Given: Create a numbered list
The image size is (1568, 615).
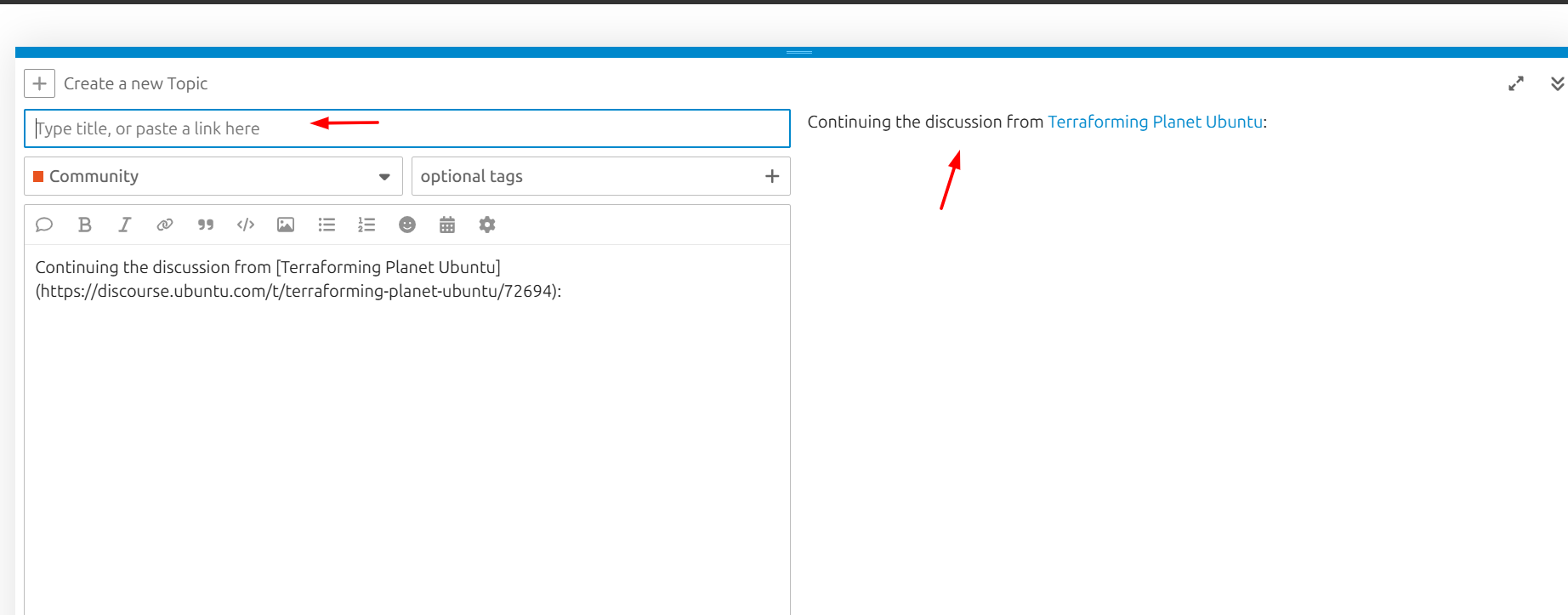Looking at the screenshot, I should 366,225.
